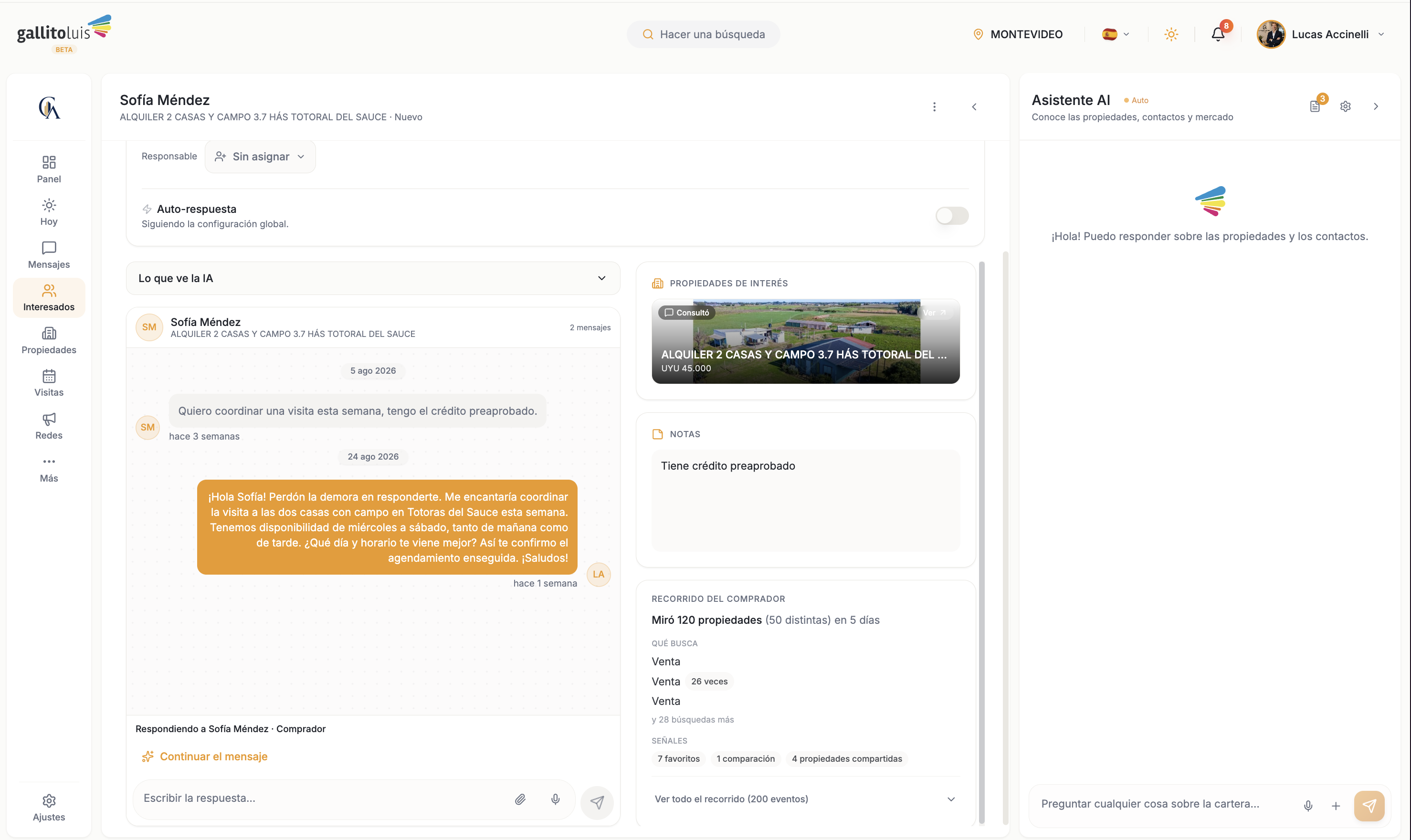Screen dimensions: 1411x840
Task: Click the Ver link on property card
Action: [x=934, y=313]
